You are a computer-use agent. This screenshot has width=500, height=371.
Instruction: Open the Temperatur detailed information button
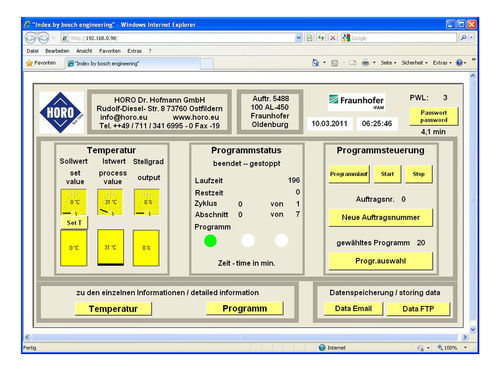tap(113, 309)
